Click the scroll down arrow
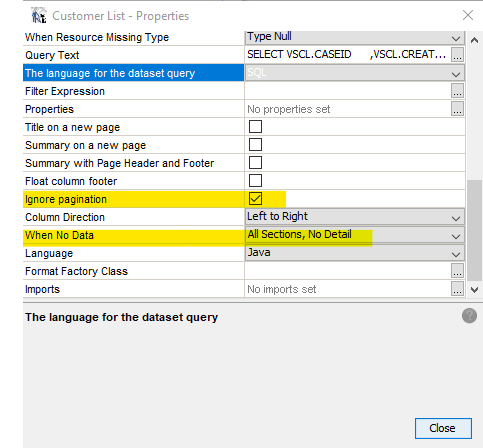Viewport: 483px width, 448px height. [x=474, y=290]
